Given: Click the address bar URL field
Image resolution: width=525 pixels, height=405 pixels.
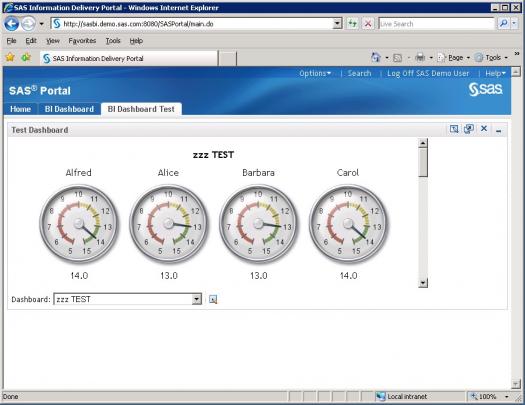Looking at the screenshot, I should tap(192, 23).
